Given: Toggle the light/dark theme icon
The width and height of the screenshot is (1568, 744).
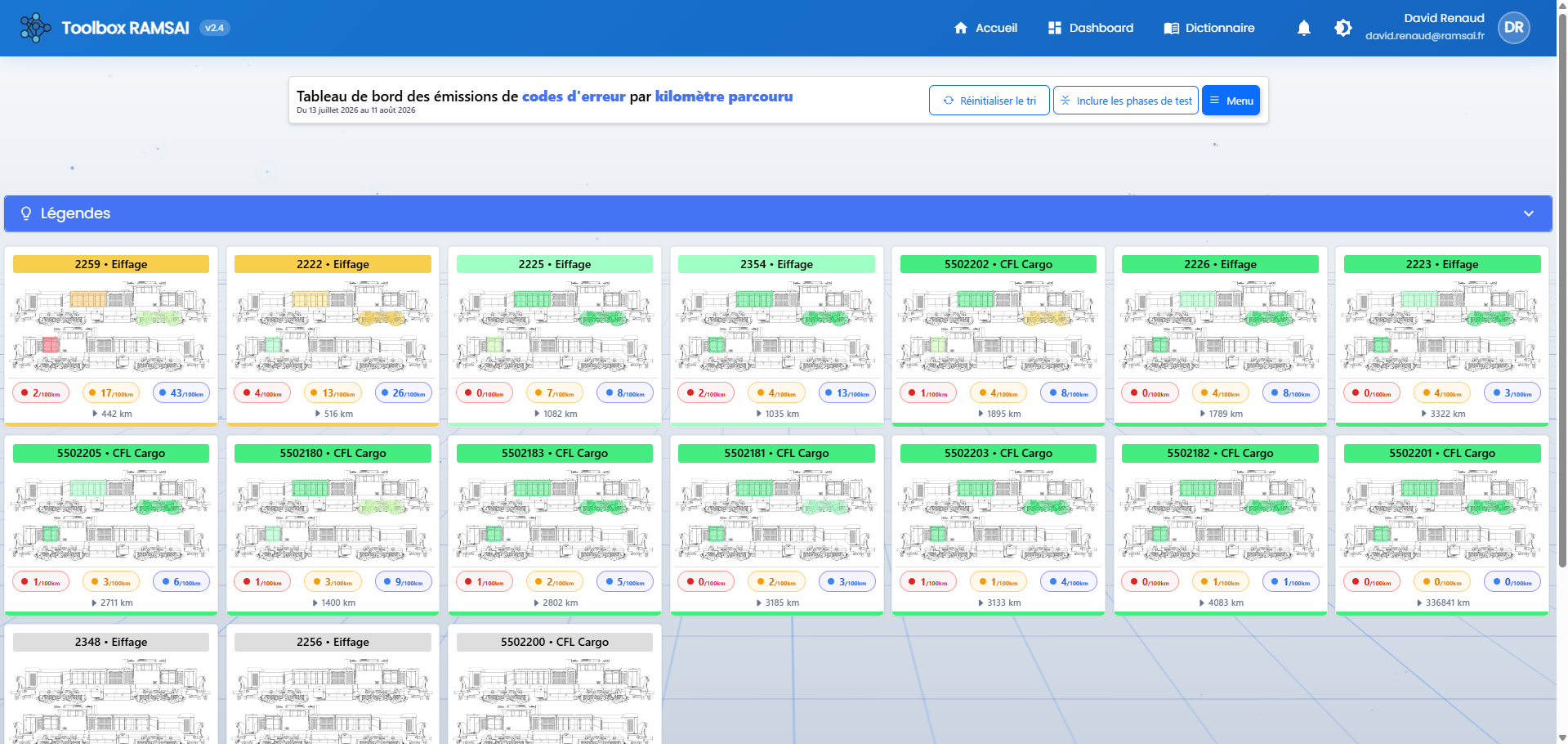Looking at the screenshot, I should click(1342, 28).
